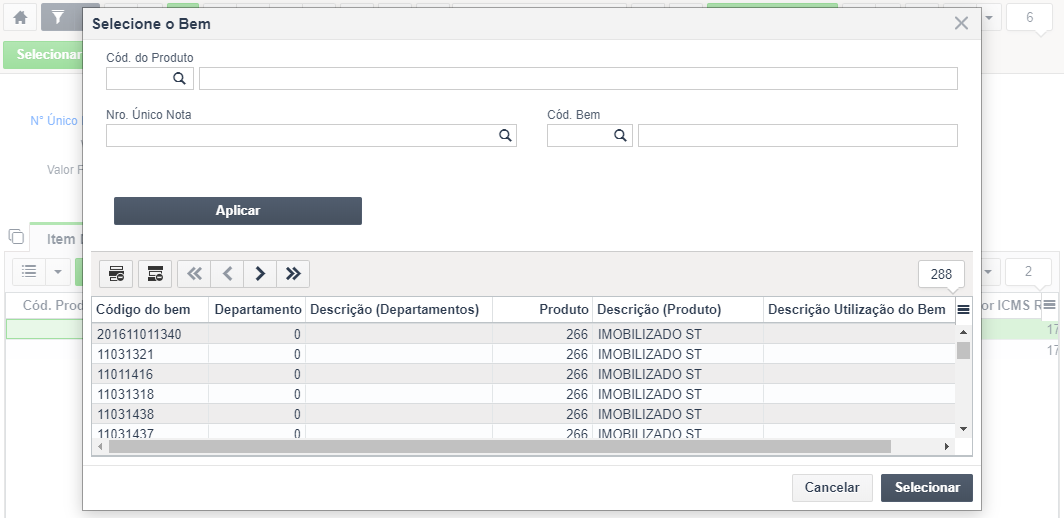Select row with code 11011416
This screenshot has height=518, width=1064.
(x=523, y=374)
